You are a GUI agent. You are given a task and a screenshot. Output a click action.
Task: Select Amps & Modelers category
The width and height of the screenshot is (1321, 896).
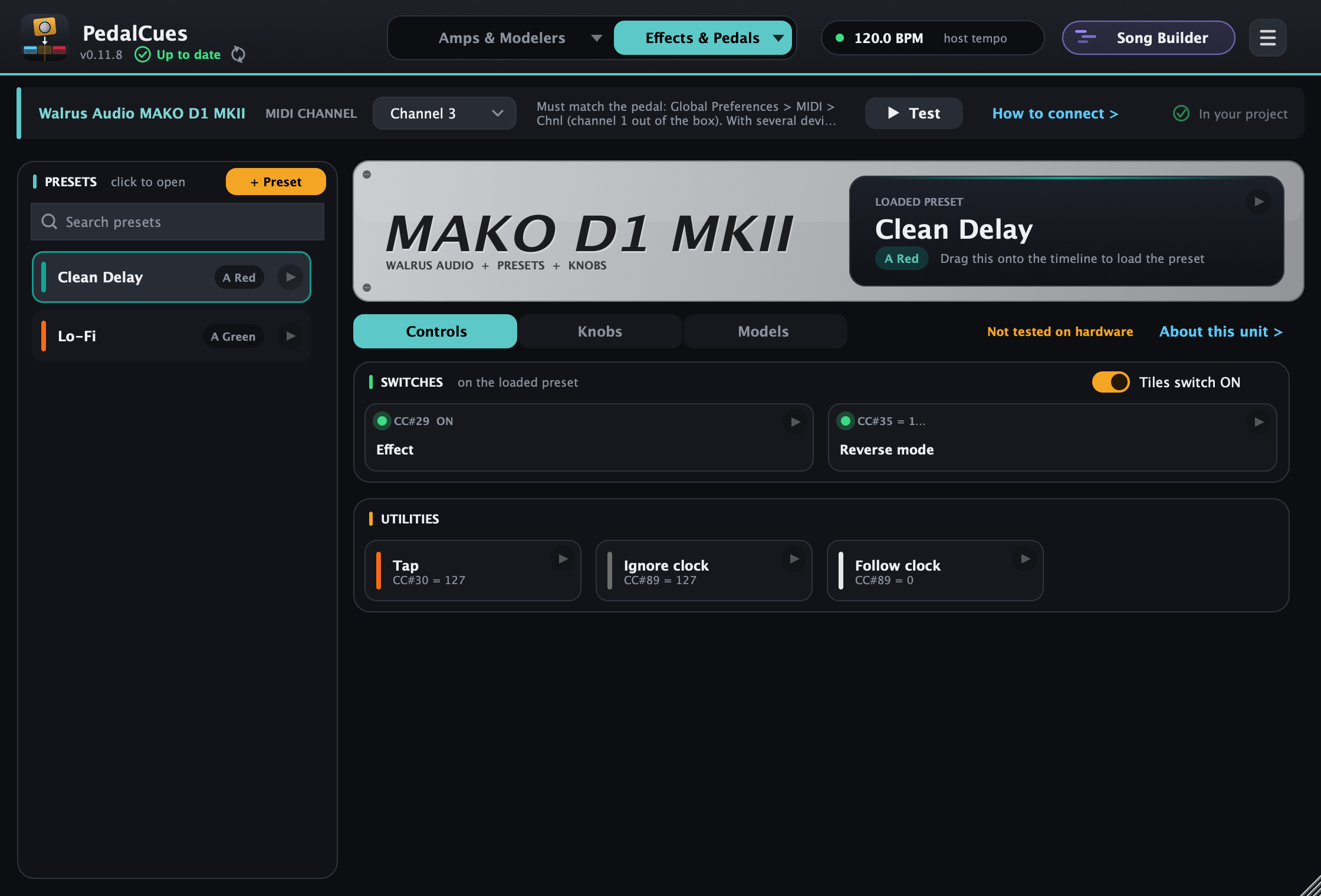tap(501, 38)
